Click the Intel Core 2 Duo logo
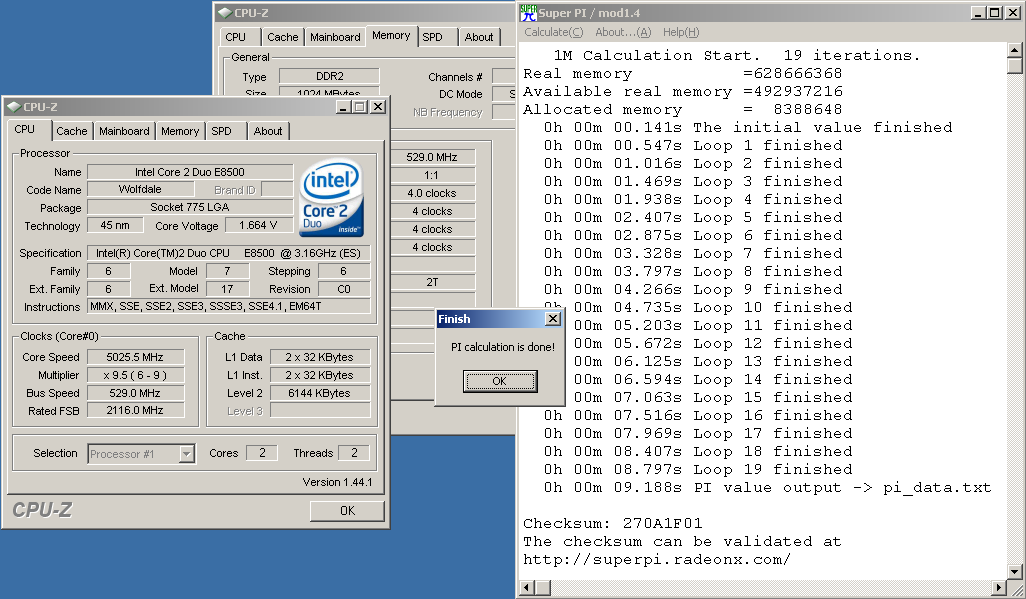1026x599 pixels. pyautogui.click(x=331, y=198)
